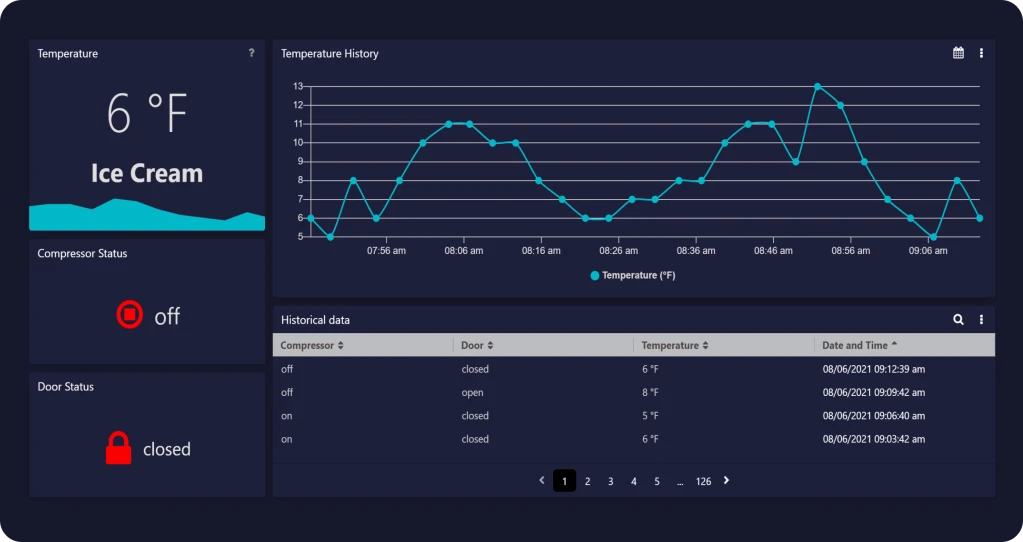The height and width of the screenshot is (542, 1023).
Task: Jump to last page 126
Action: 703,482
